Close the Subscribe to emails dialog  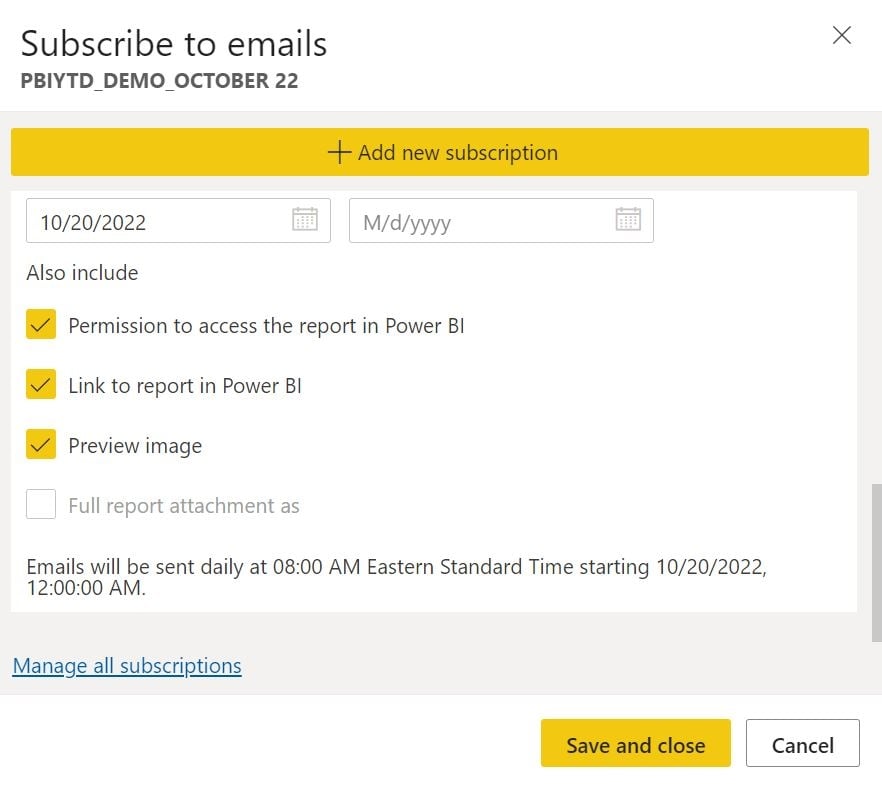pos(842,36)
